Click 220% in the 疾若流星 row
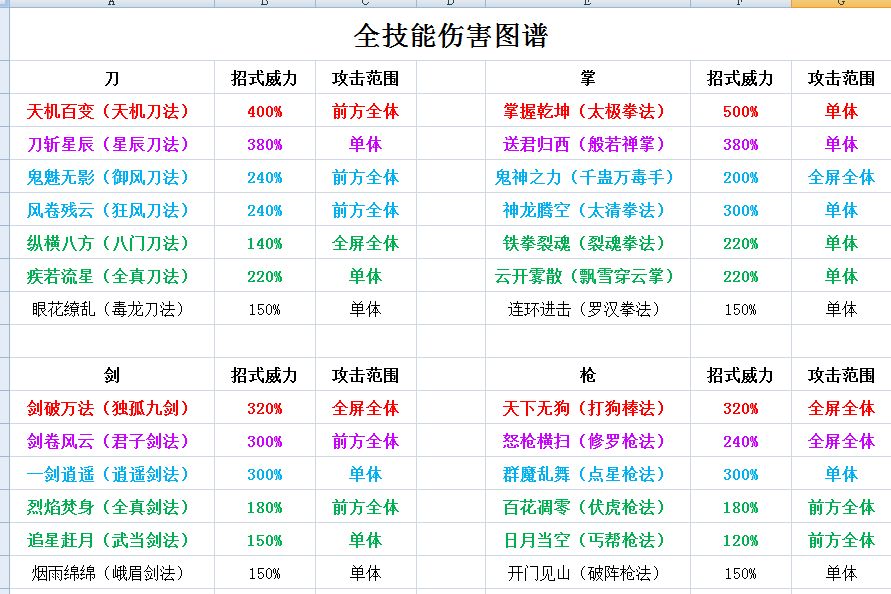Viewport: 891px width, 594px height. [265, 276]
